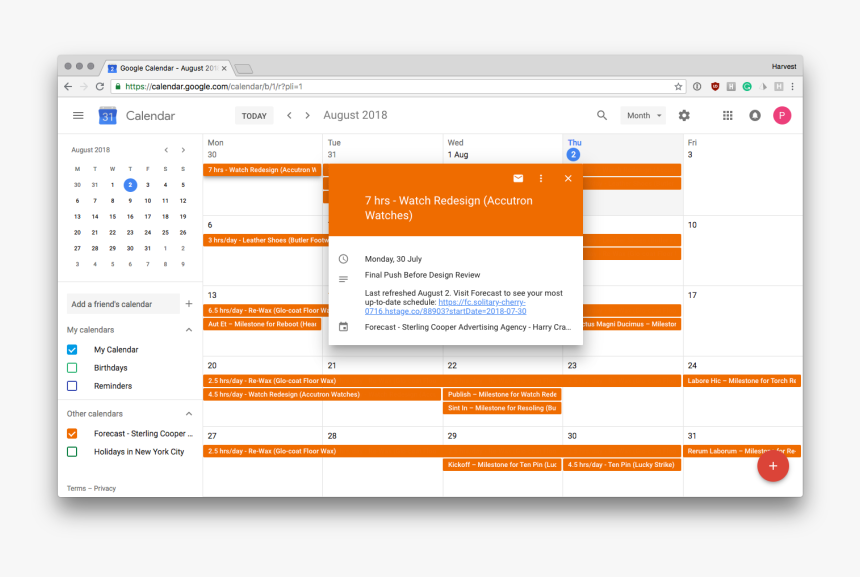The height and width of the screenshot is (577, 860).
Task: Open Sint In Milestone for Resoling event
Action: pos(502,408)
